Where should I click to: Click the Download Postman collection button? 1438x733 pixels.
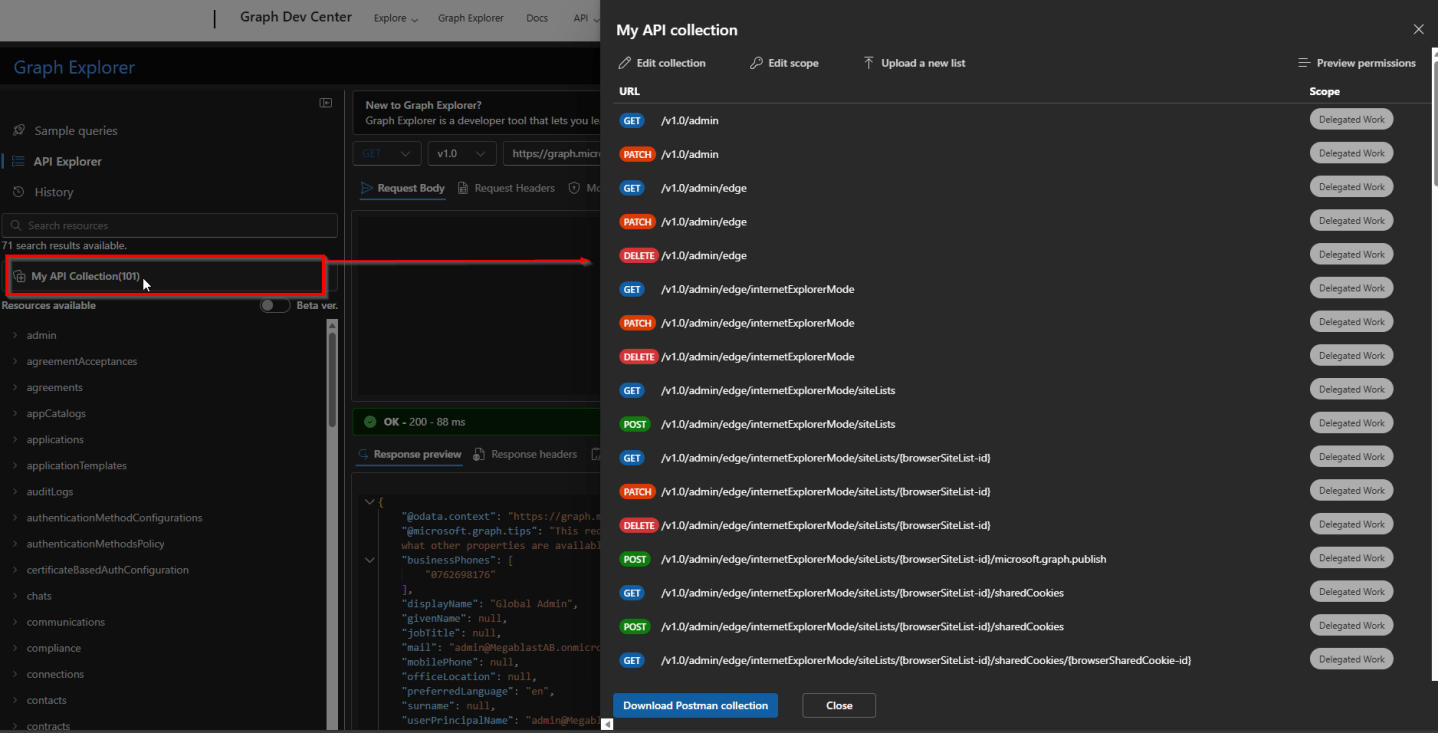point(695,705)
